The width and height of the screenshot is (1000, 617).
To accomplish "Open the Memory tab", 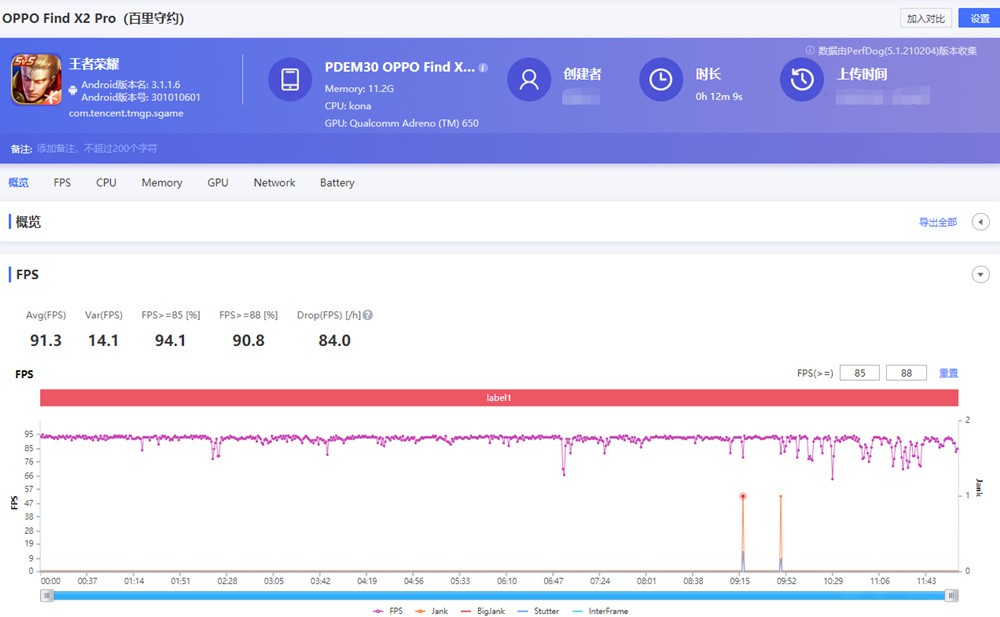I will tap(162, 182).
